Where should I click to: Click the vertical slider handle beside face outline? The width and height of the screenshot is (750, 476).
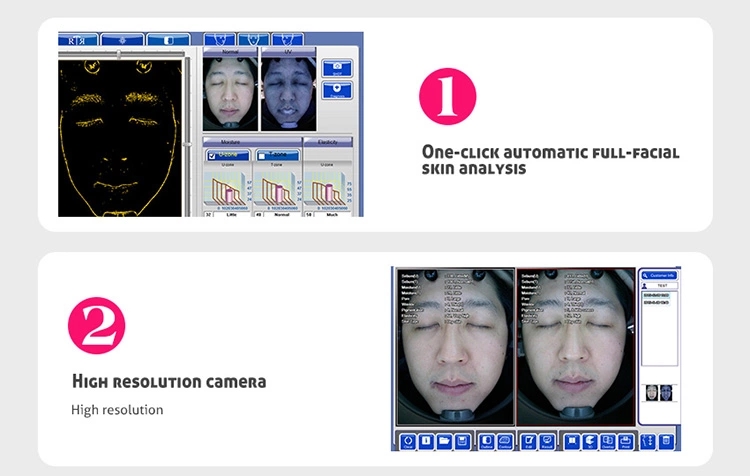click(189, 144)
